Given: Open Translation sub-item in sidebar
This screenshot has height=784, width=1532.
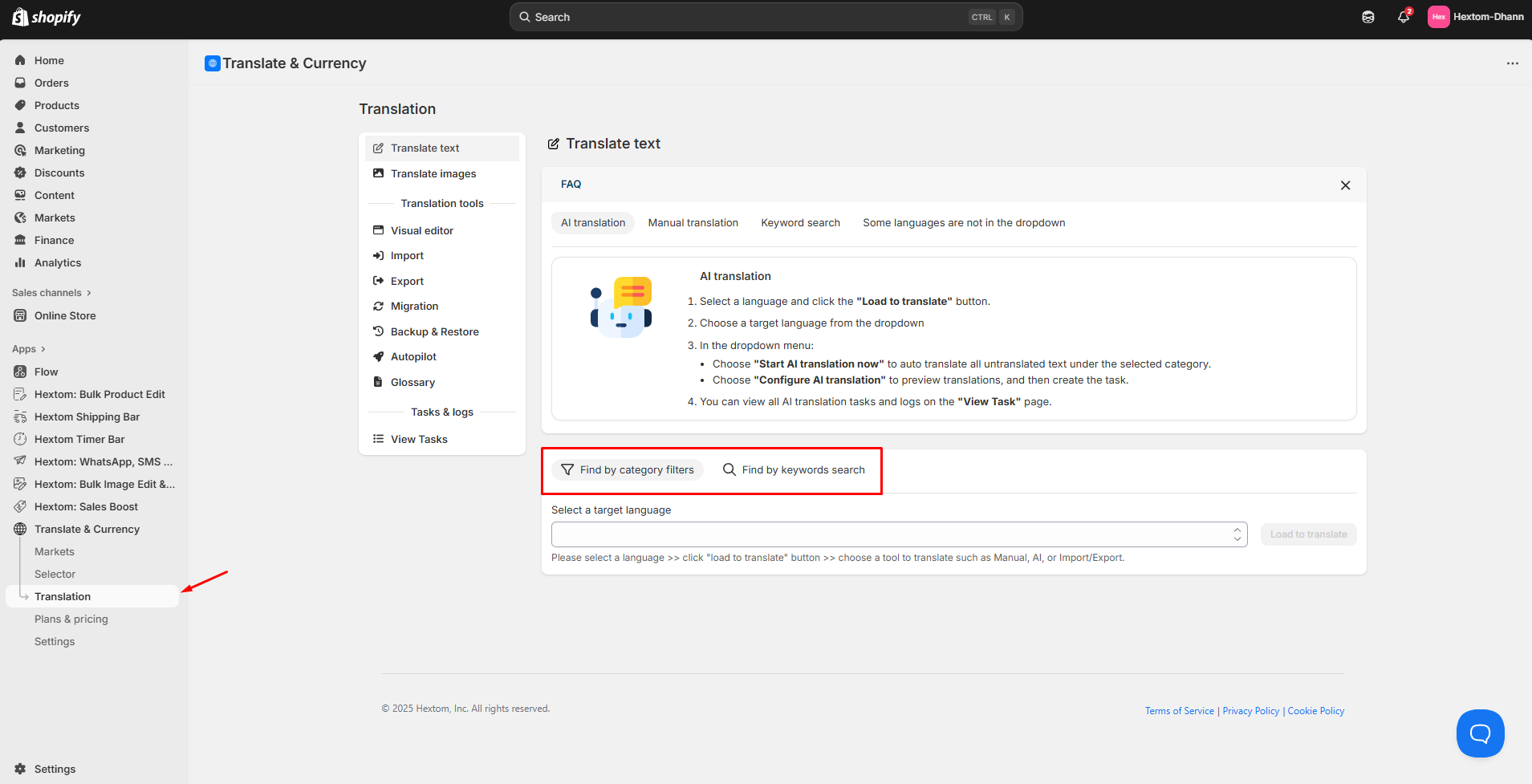Looking at the screenshot, I should pos(92,597).
